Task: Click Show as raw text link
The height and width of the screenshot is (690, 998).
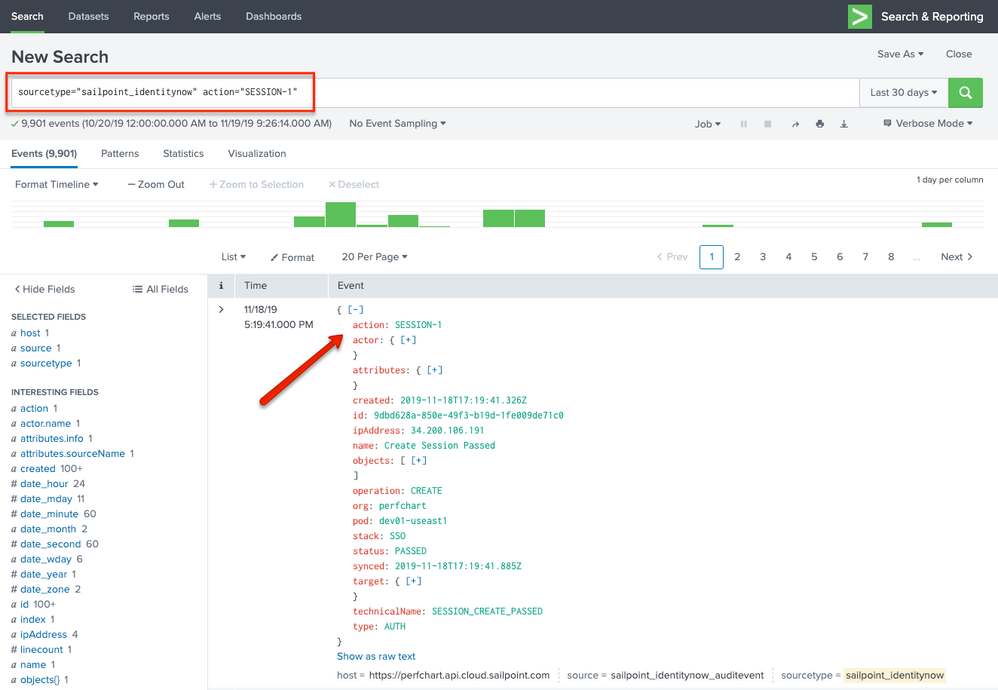Action: point(376,656)
